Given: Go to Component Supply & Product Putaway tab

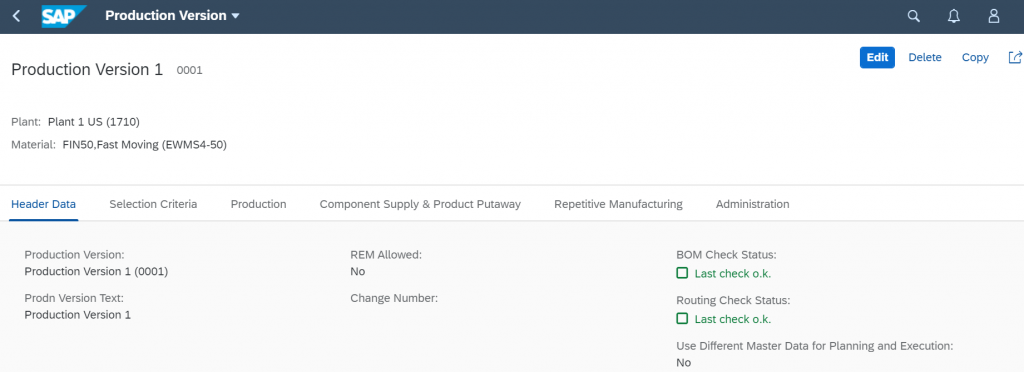Looking at the screenshot, I should pyautogui.click(x=420, y=204).
